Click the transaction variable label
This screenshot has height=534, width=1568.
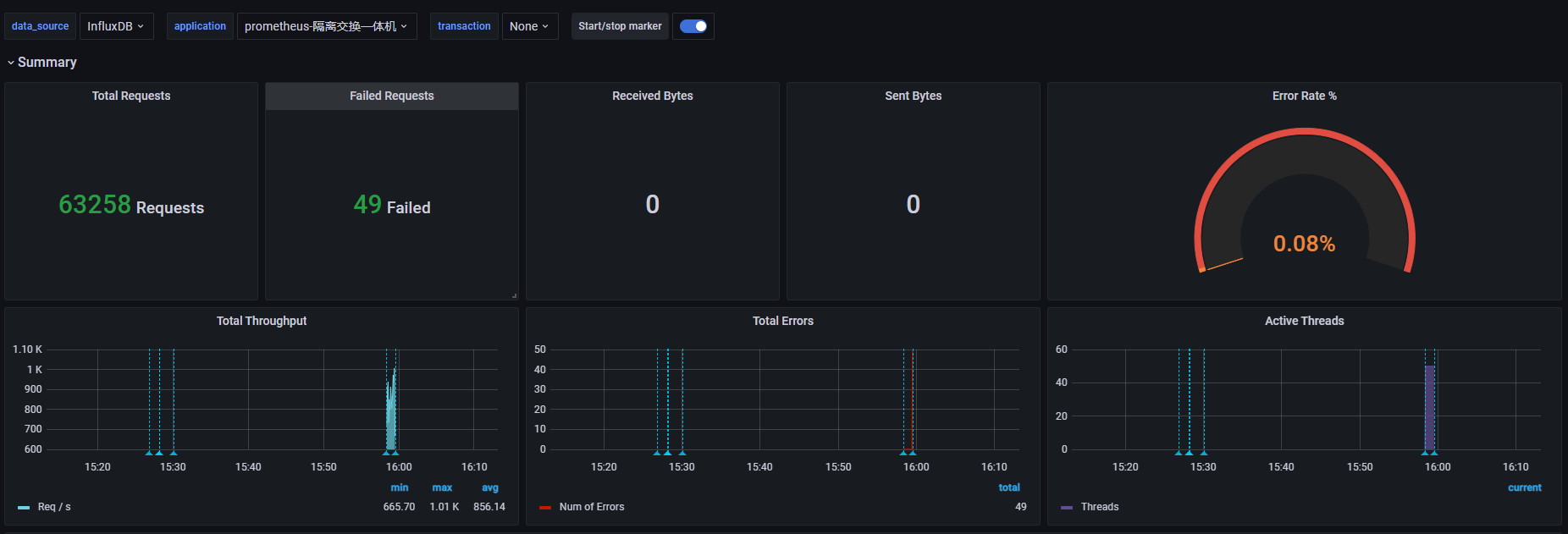(464, 26)
